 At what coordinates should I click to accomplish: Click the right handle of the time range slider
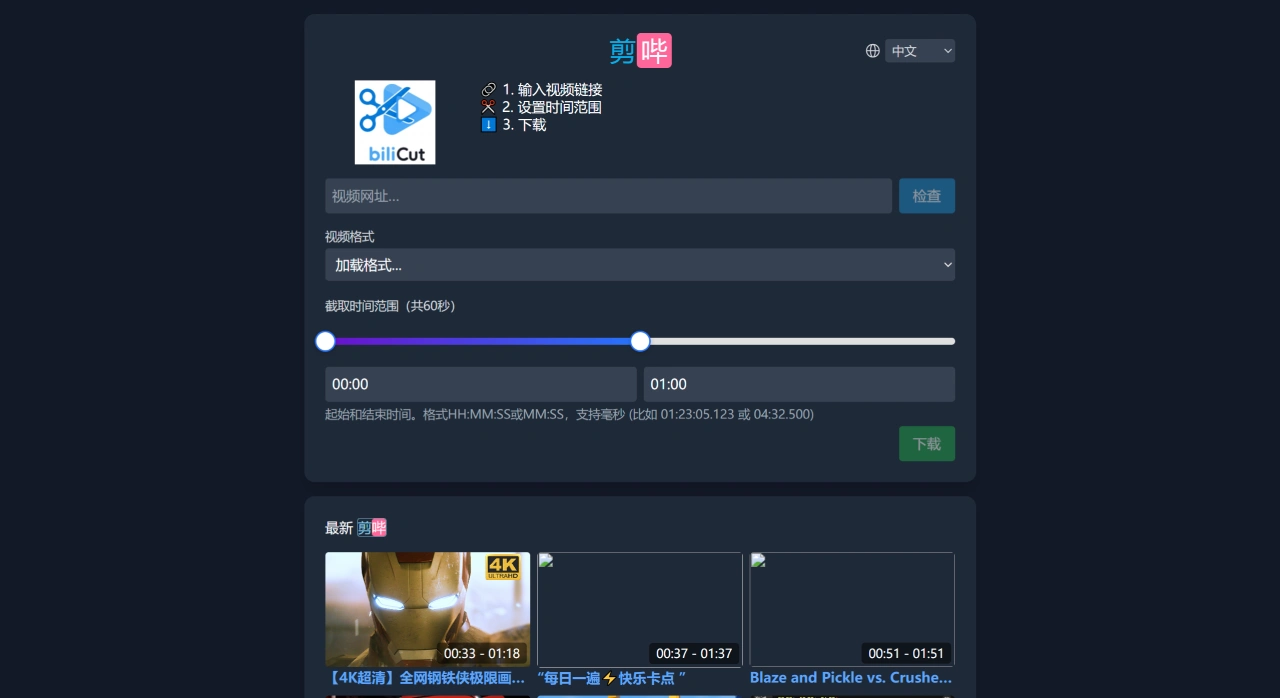pos(640,341)
